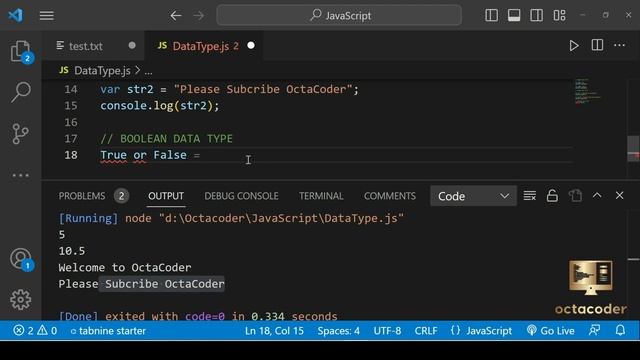The height and width of the screenshot is (360, 640).
Task: Open the customize layout icon
Action: tap(559, 16)
